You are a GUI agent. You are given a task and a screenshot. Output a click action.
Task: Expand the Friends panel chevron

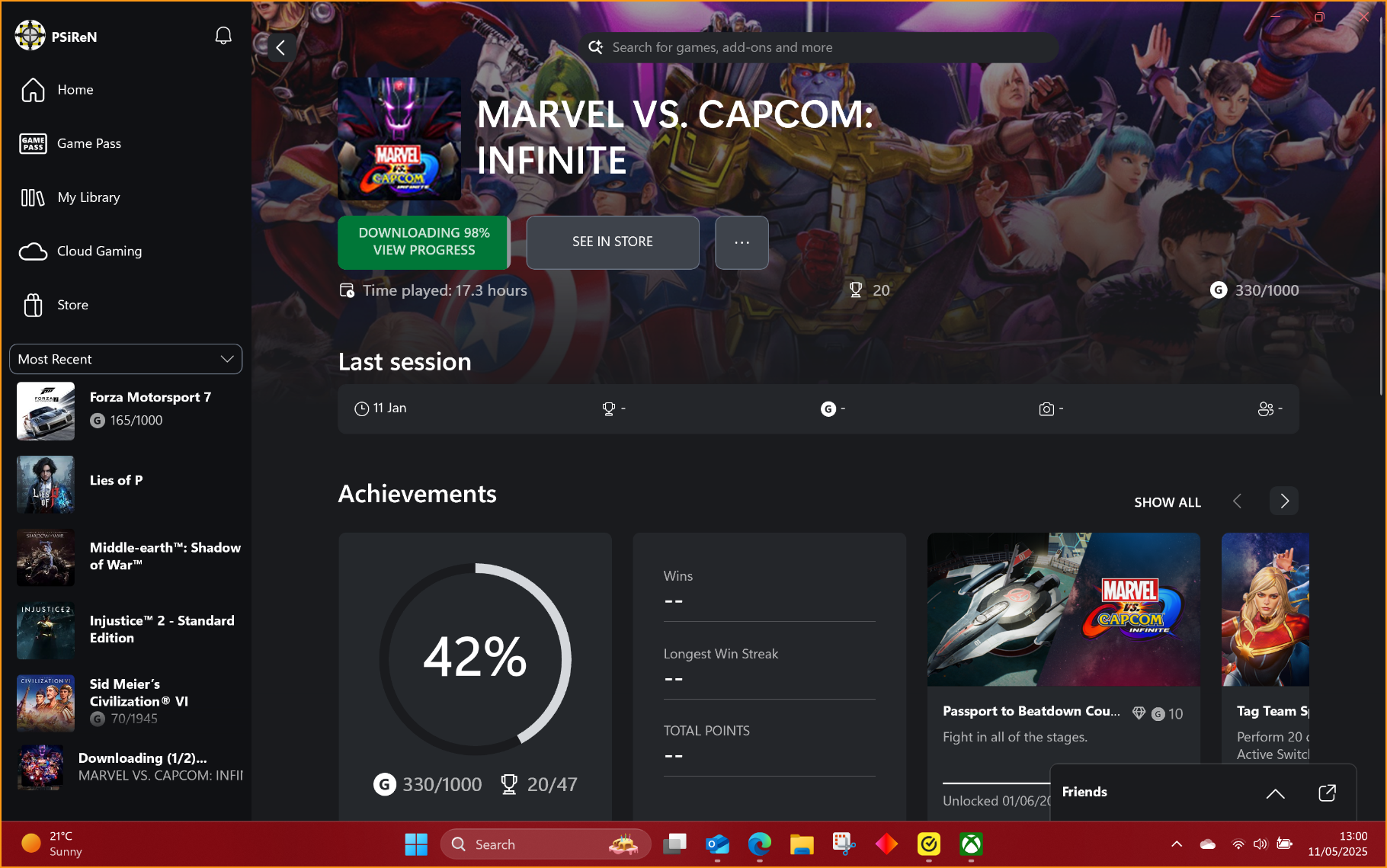point(1275,793)
